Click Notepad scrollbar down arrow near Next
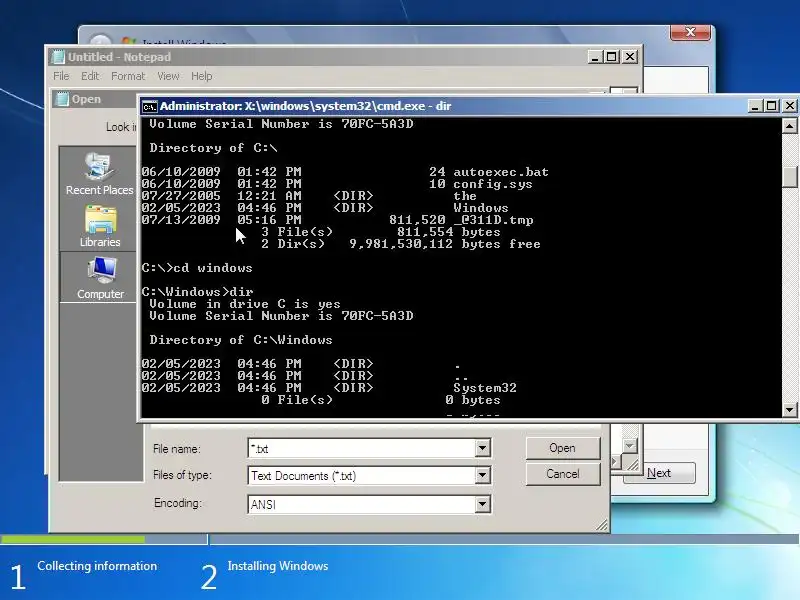This screenshot has height=600, width=800. pos(630,445)
